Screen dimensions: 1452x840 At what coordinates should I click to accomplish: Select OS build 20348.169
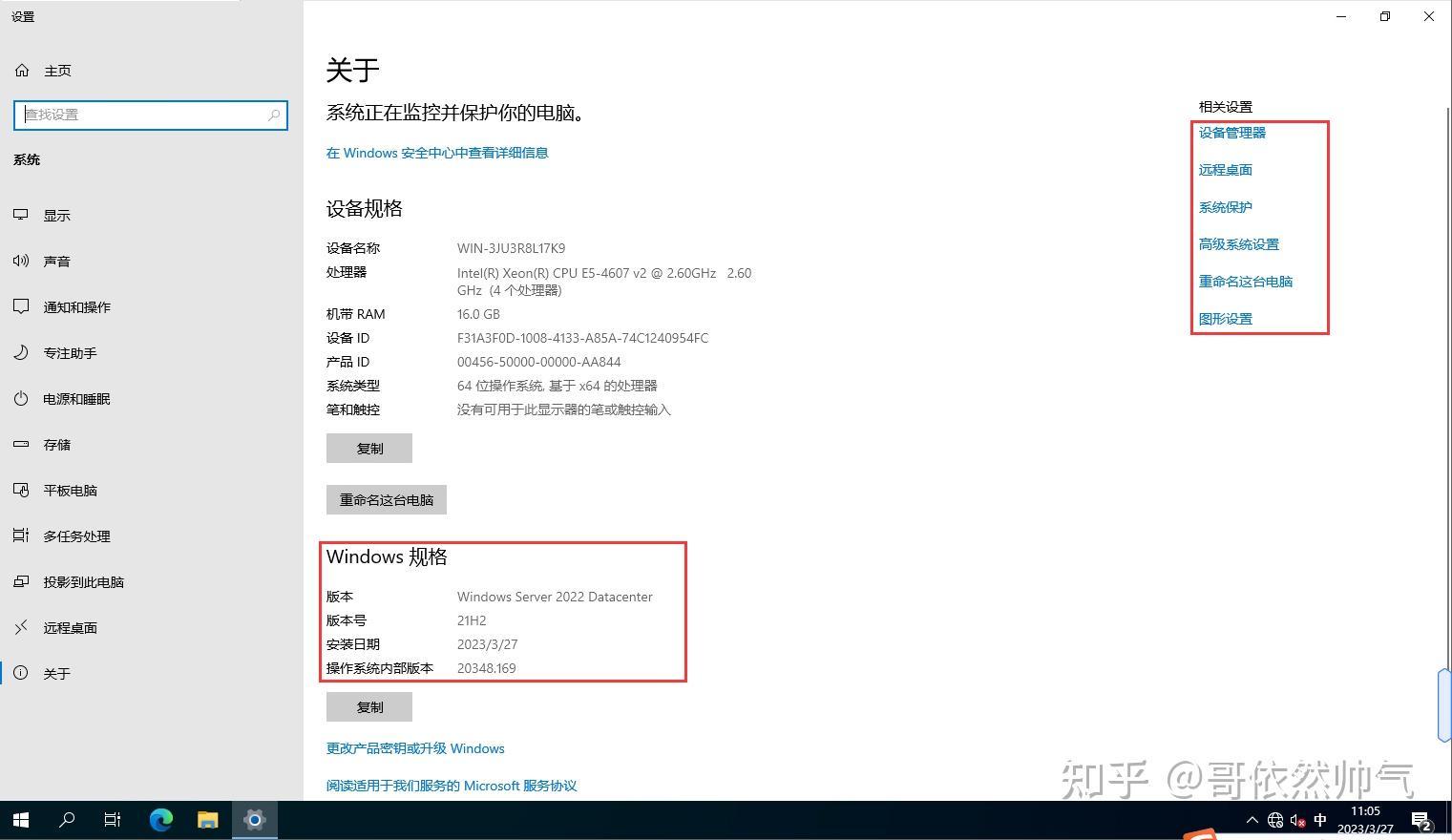point(487,668)
